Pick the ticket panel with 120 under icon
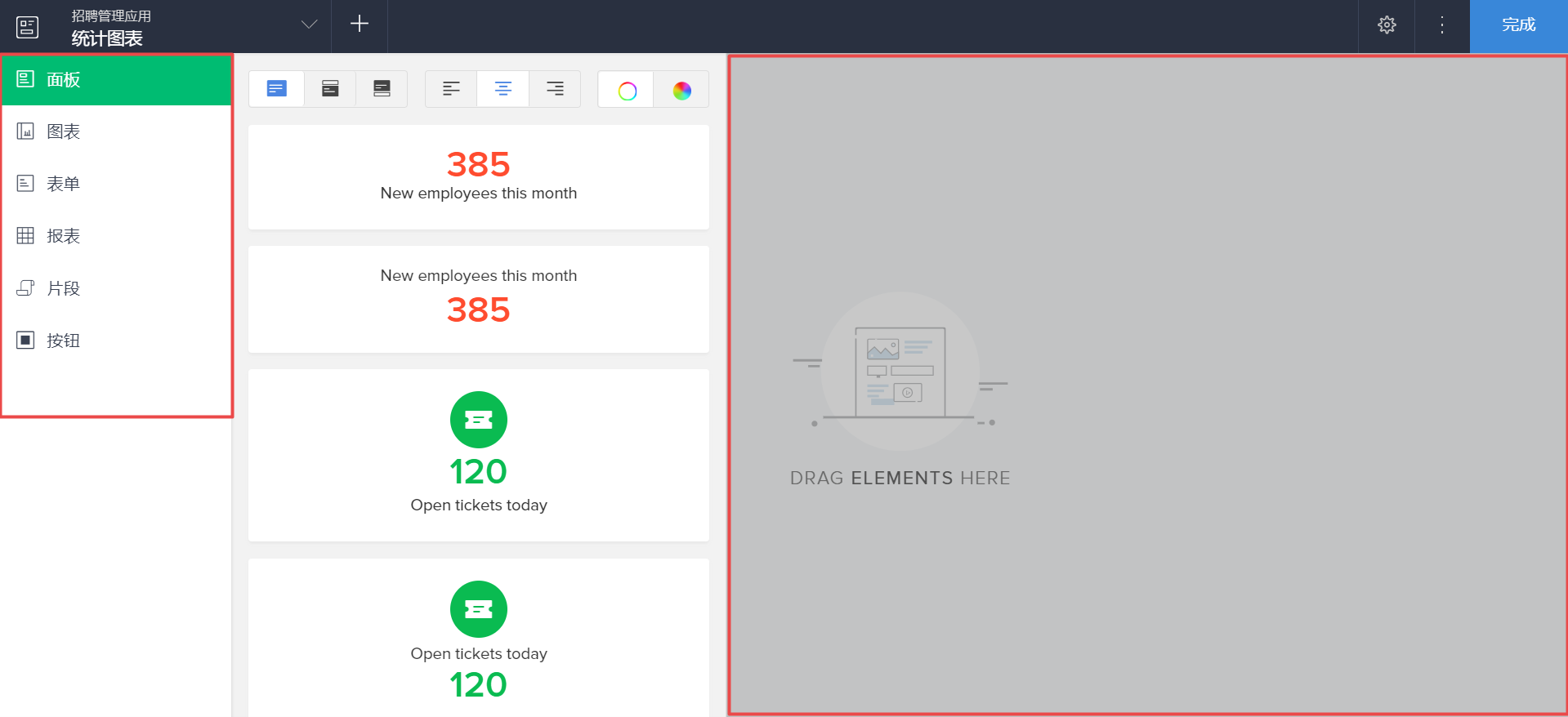Image resolution: width=1568 pixels, height=717 pixels. [x=479, y=455]
